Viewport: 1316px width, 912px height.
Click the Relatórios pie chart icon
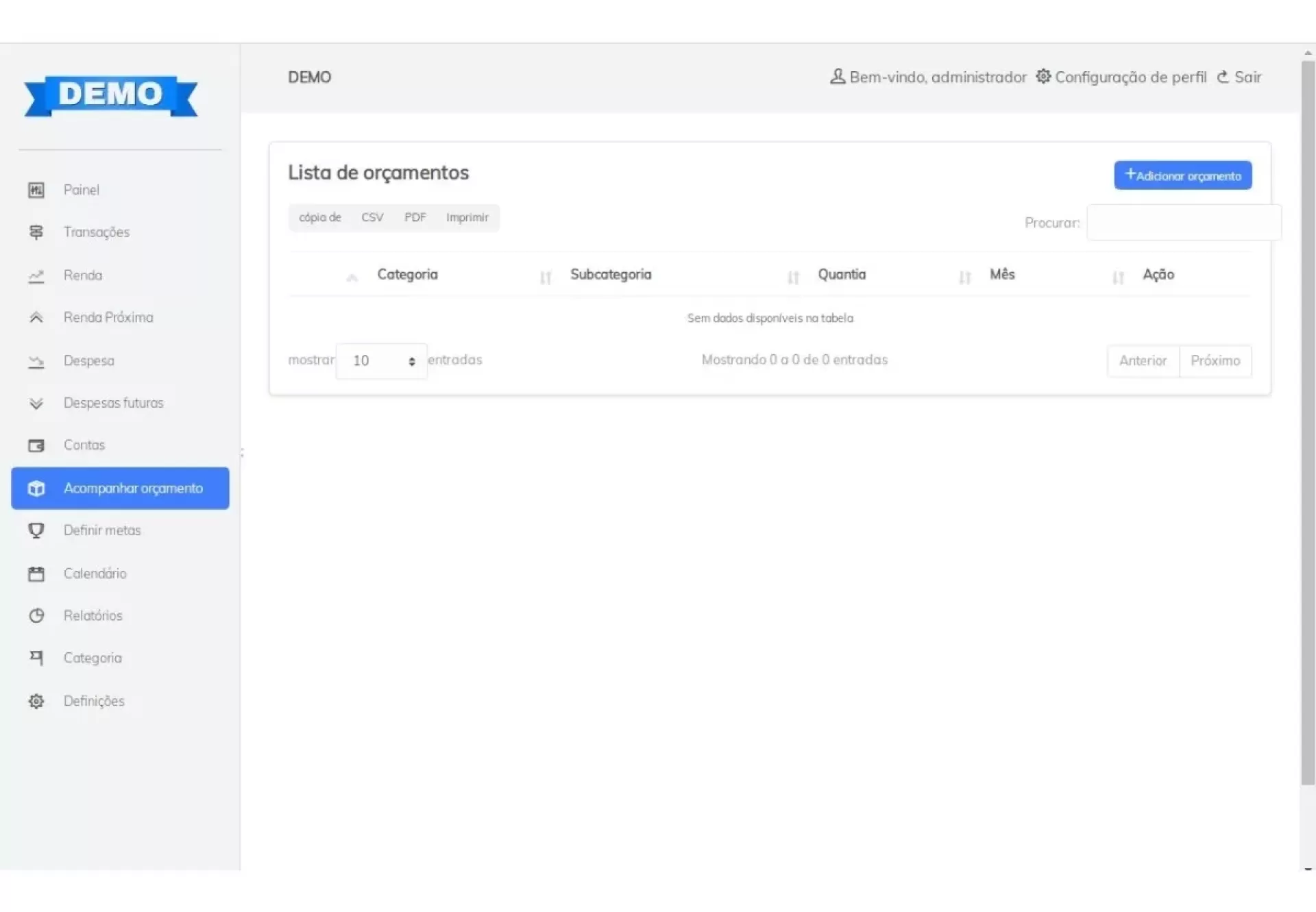click(x=36, y=615)
